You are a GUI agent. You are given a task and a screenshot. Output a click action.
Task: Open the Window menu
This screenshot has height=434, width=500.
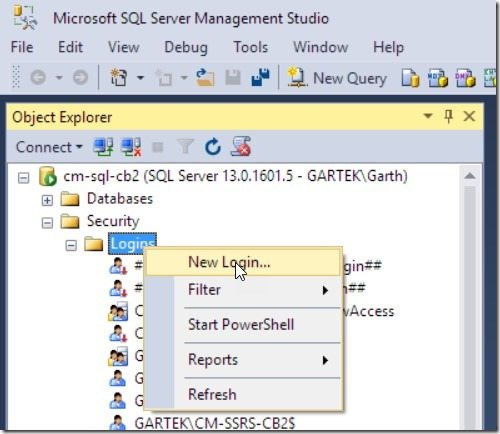point(321,47)
